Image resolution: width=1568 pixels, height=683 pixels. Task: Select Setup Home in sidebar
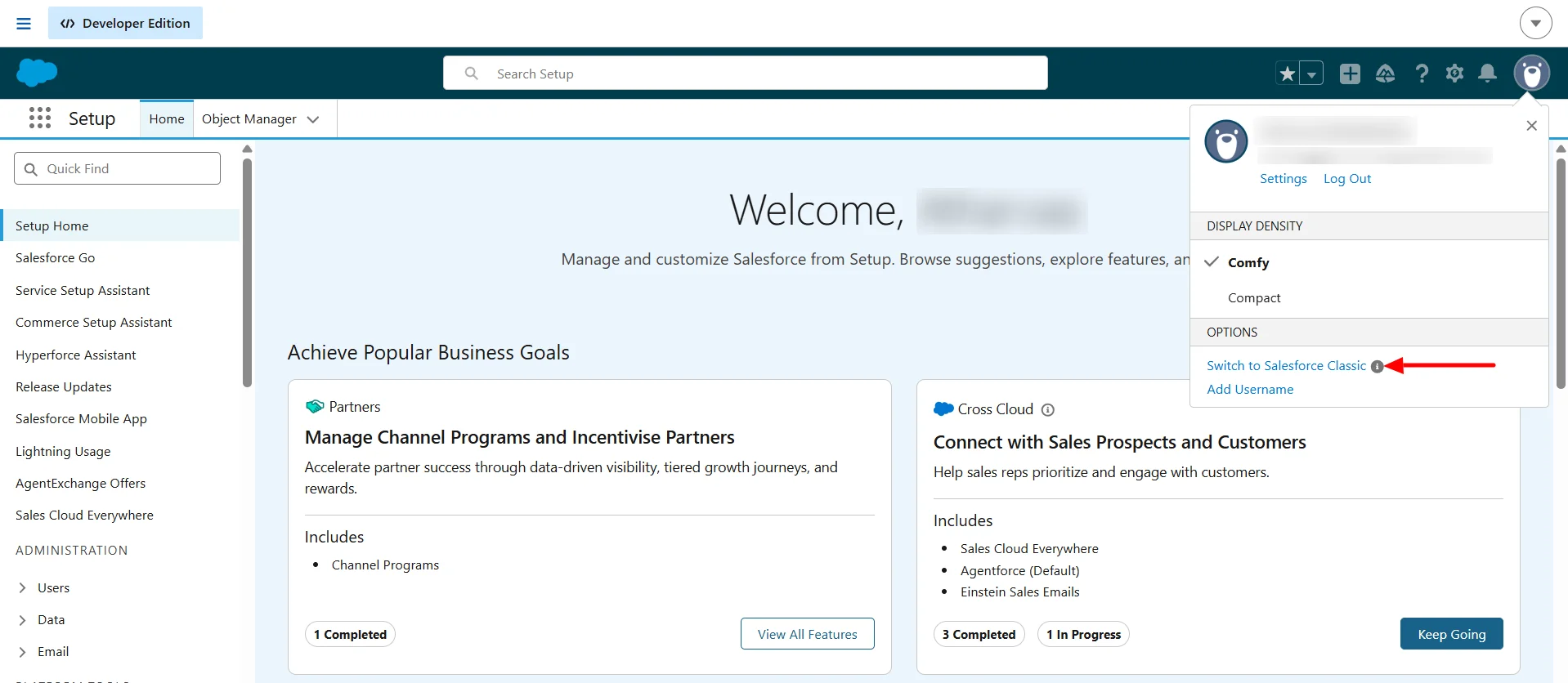tap(119, 225)
